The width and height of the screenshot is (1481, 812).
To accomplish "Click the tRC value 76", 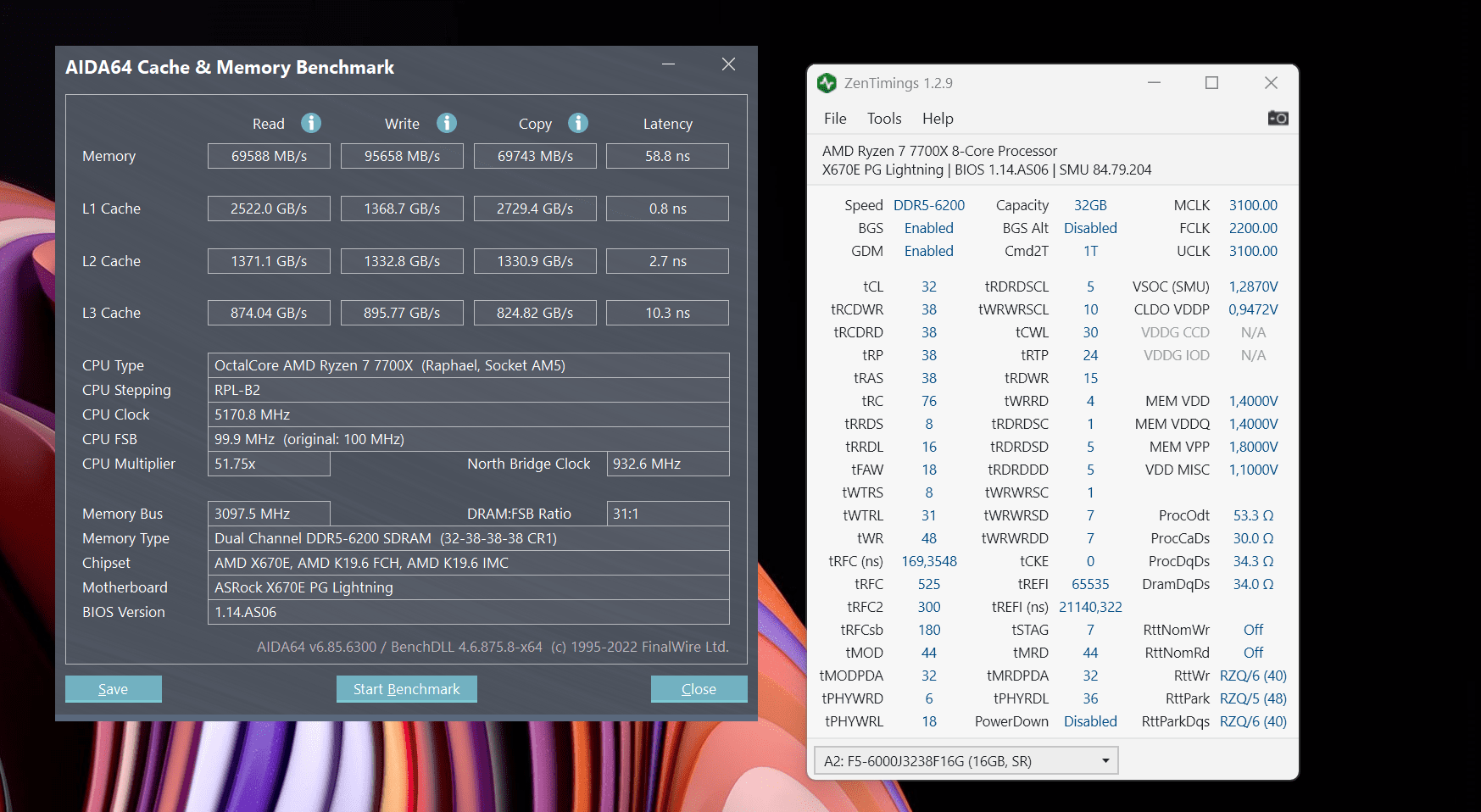I will tap(929, 401).
